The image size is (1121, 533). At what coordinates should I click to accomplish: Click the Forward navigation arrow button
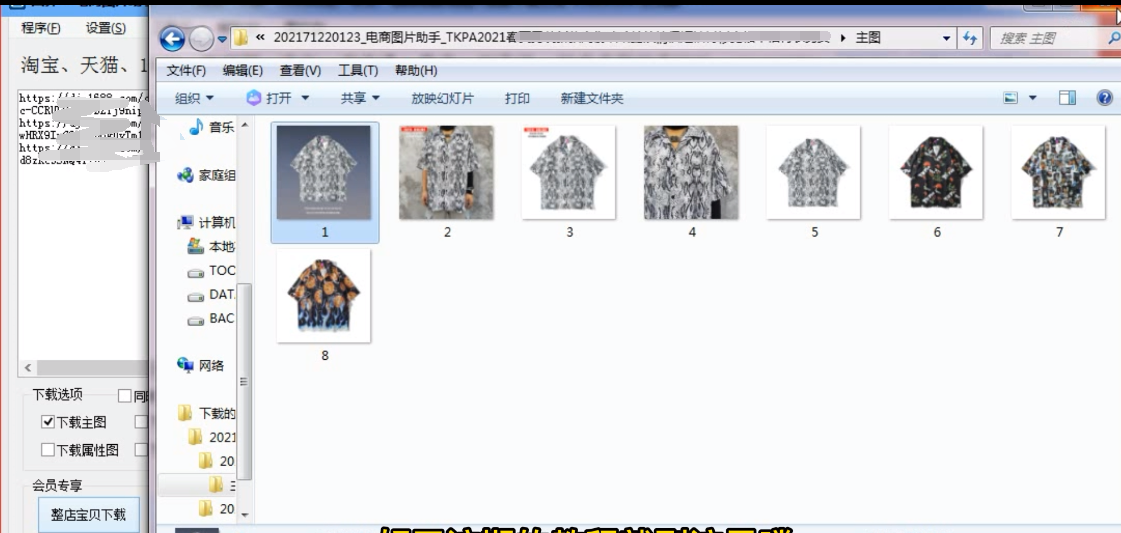201,39
